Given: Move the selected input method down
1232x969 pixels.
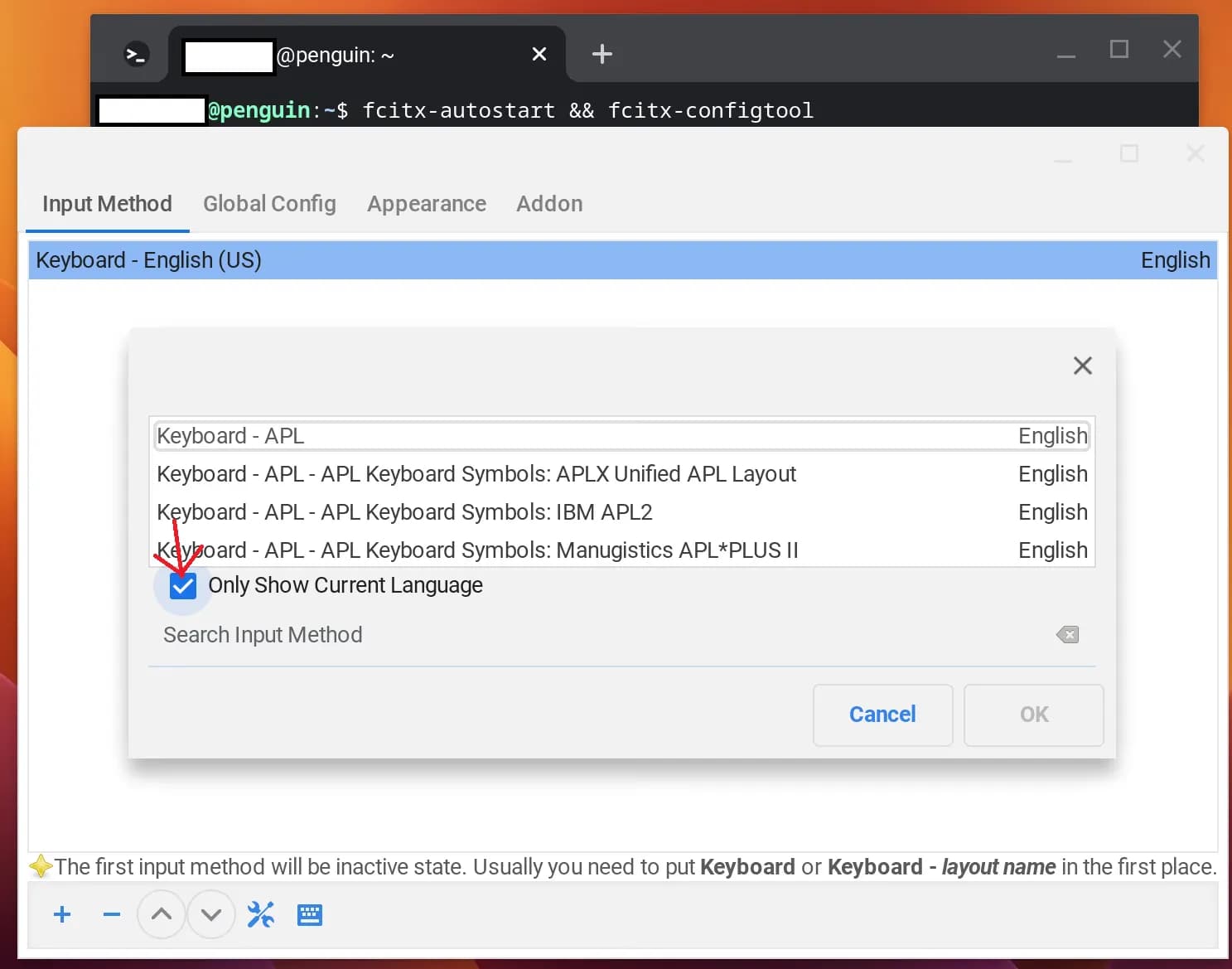Looking at the screenshot, I should 211,914.
